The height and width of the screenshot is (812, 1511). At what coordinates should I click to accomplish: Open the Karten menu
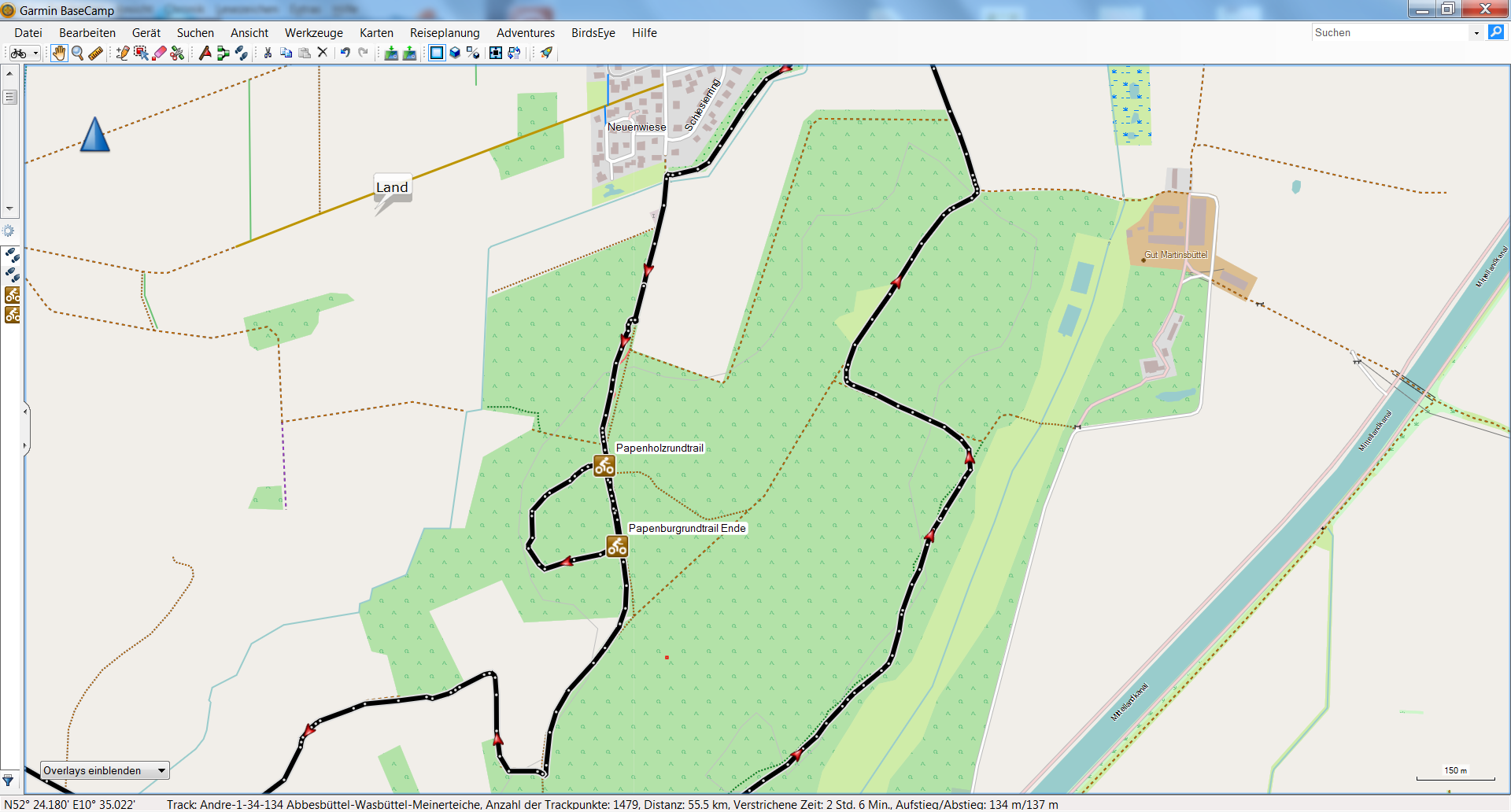coord(376,33)
